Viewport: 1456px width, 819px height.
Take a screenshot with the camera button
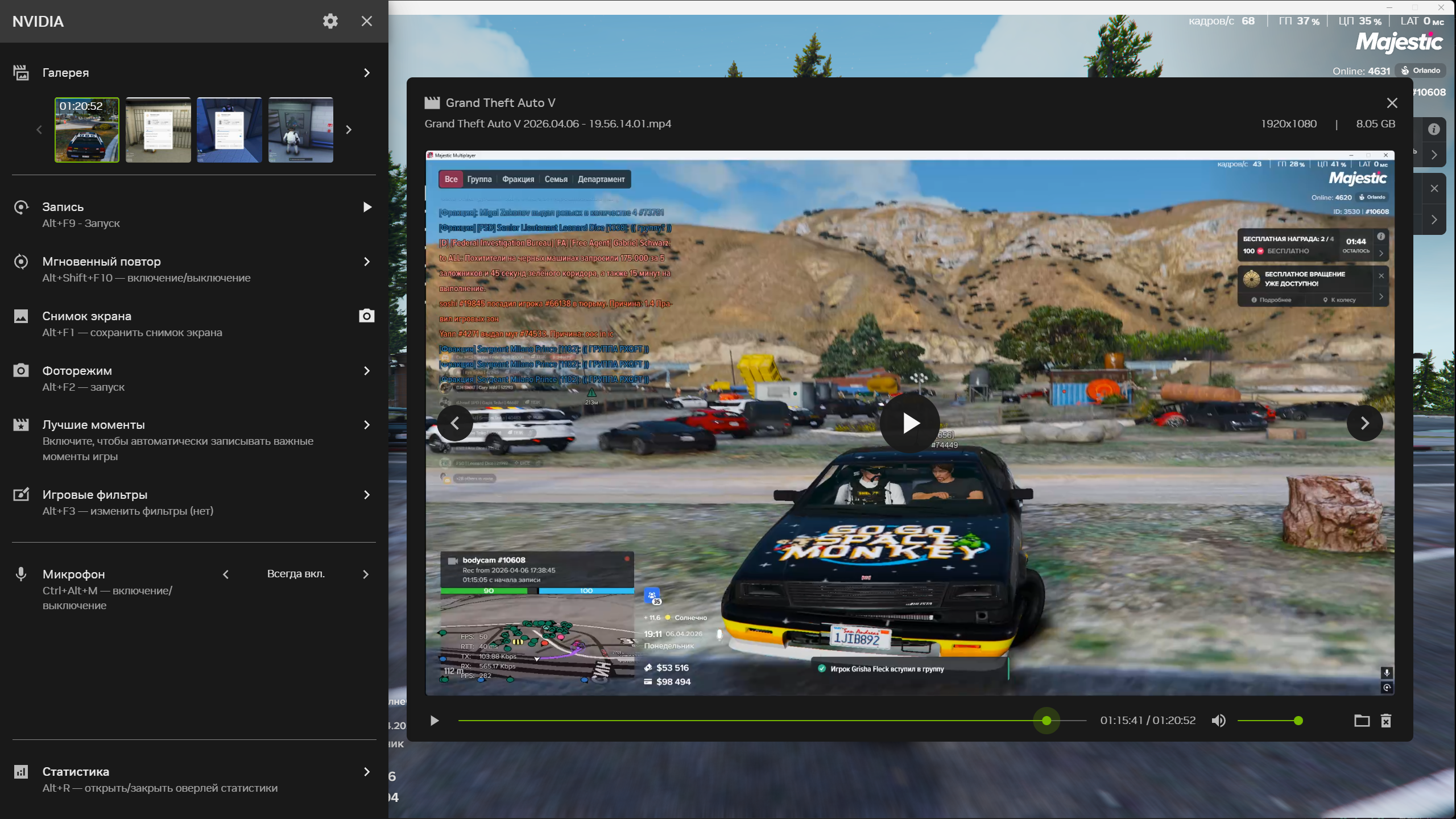click(x=367, y=316)
